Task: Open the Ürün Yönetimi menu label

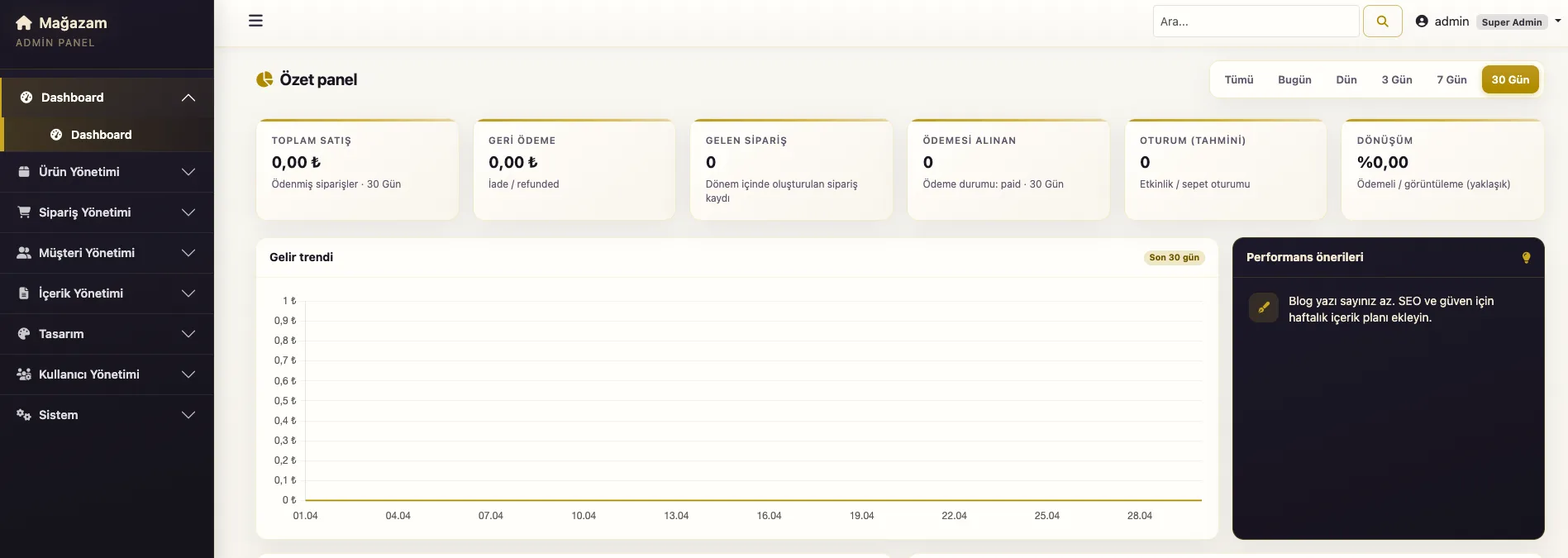Action: click(x=79, y=172)
